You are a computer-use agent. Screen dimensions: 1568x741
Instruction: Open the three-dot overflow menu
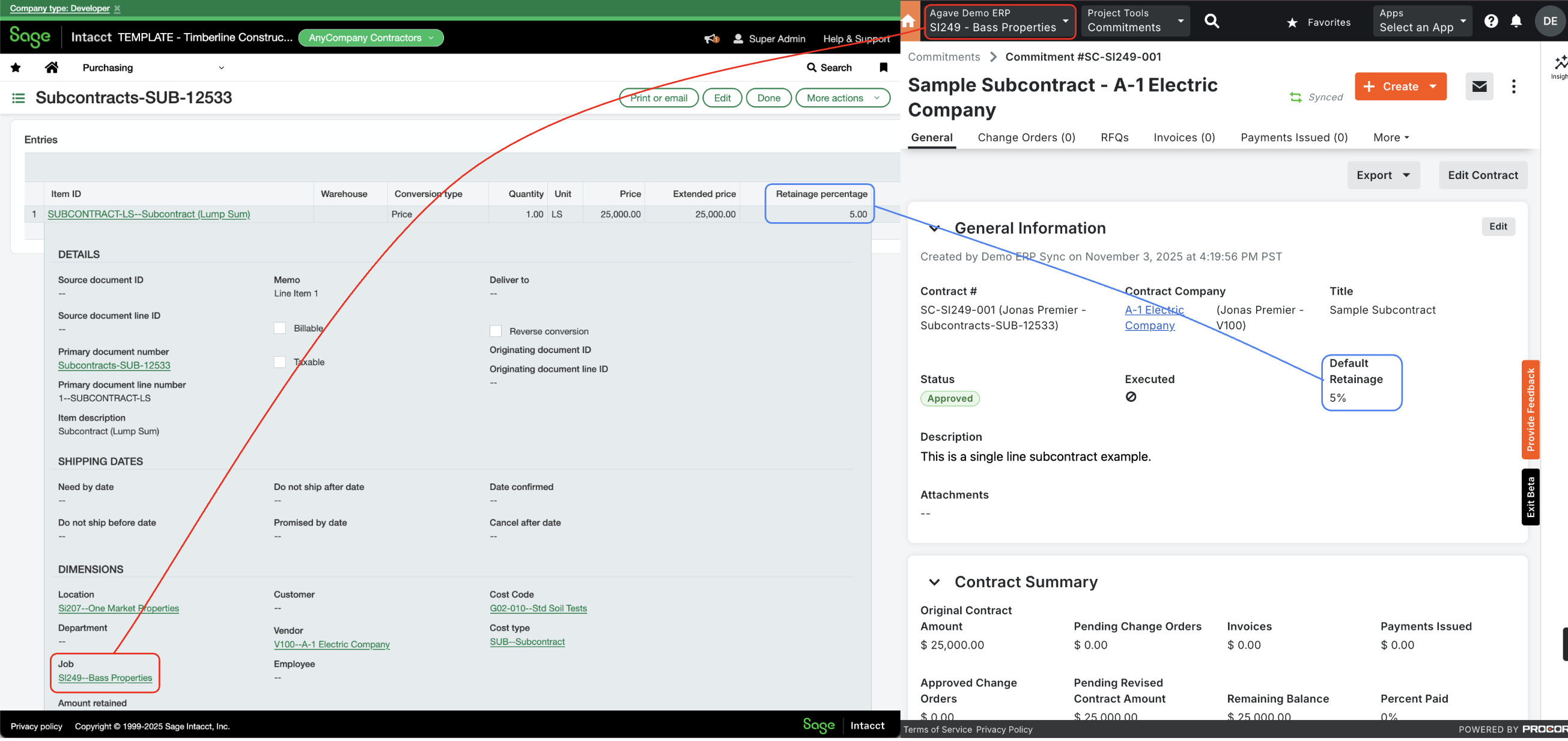[x=1514, y=86]
